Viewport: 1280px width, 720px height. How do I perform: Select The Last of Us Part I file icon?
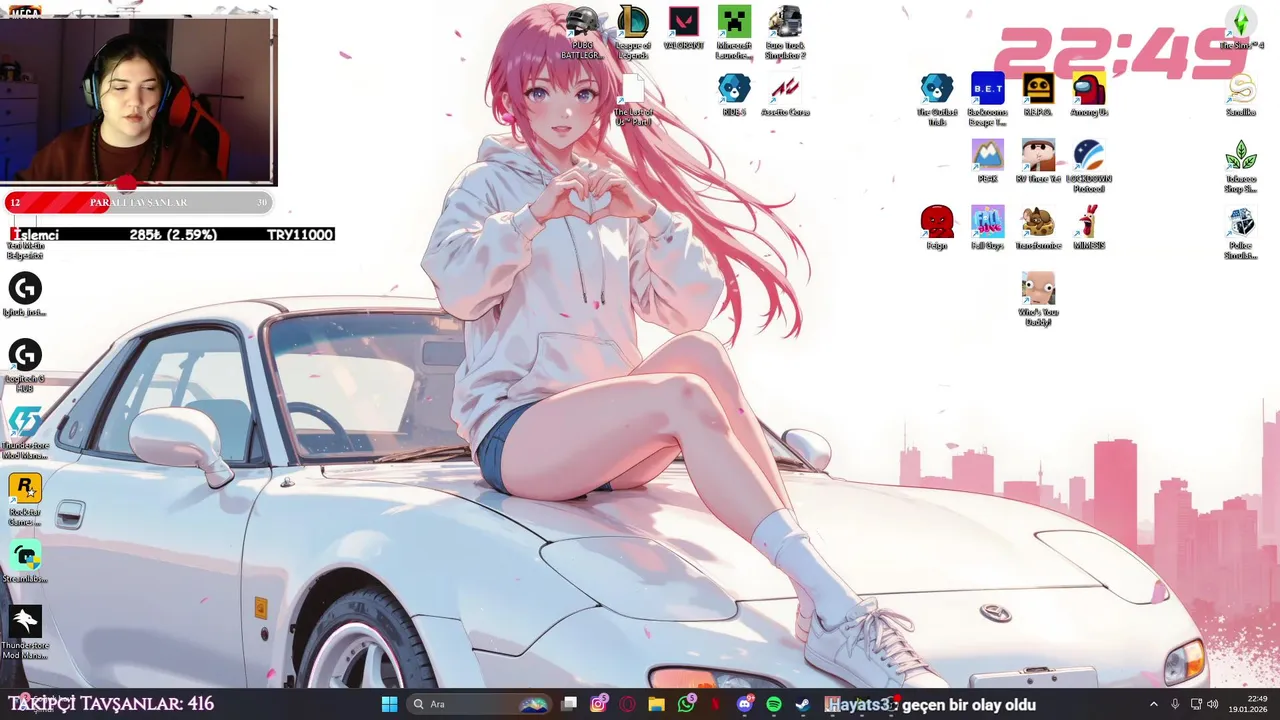(x=633, y=100)
